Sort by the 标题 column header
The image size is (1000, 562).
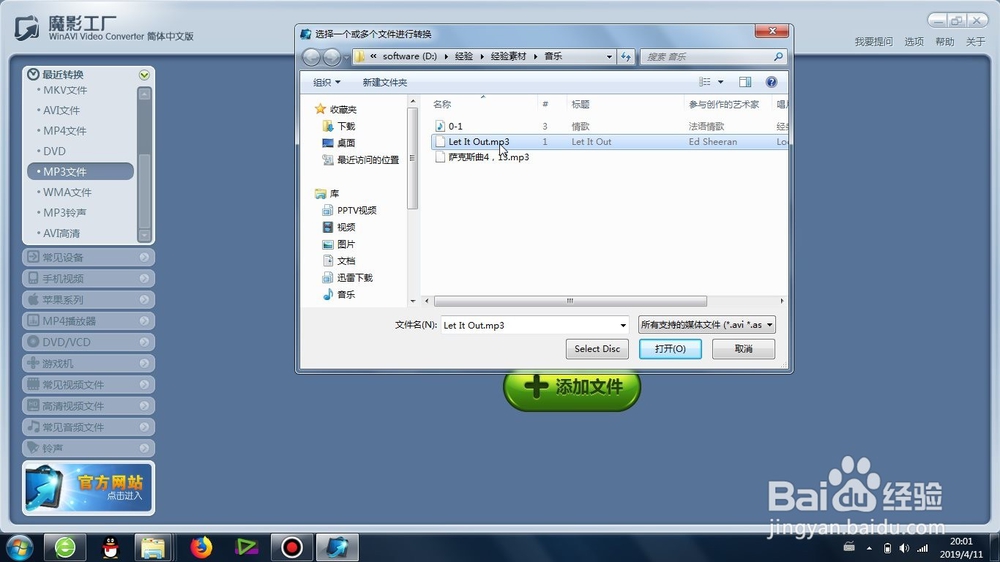point(580,104)
